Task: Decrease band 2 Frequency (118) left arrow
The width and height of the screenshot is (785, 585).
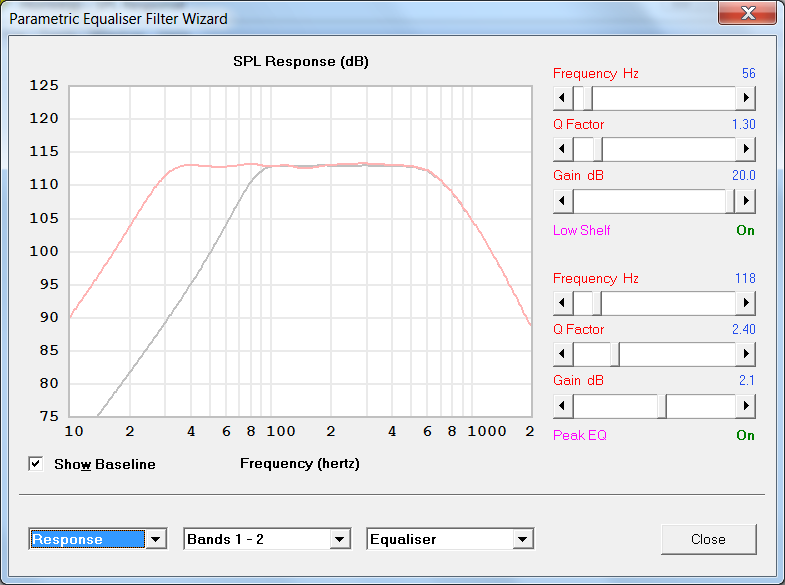Action: tap(563, 303)
